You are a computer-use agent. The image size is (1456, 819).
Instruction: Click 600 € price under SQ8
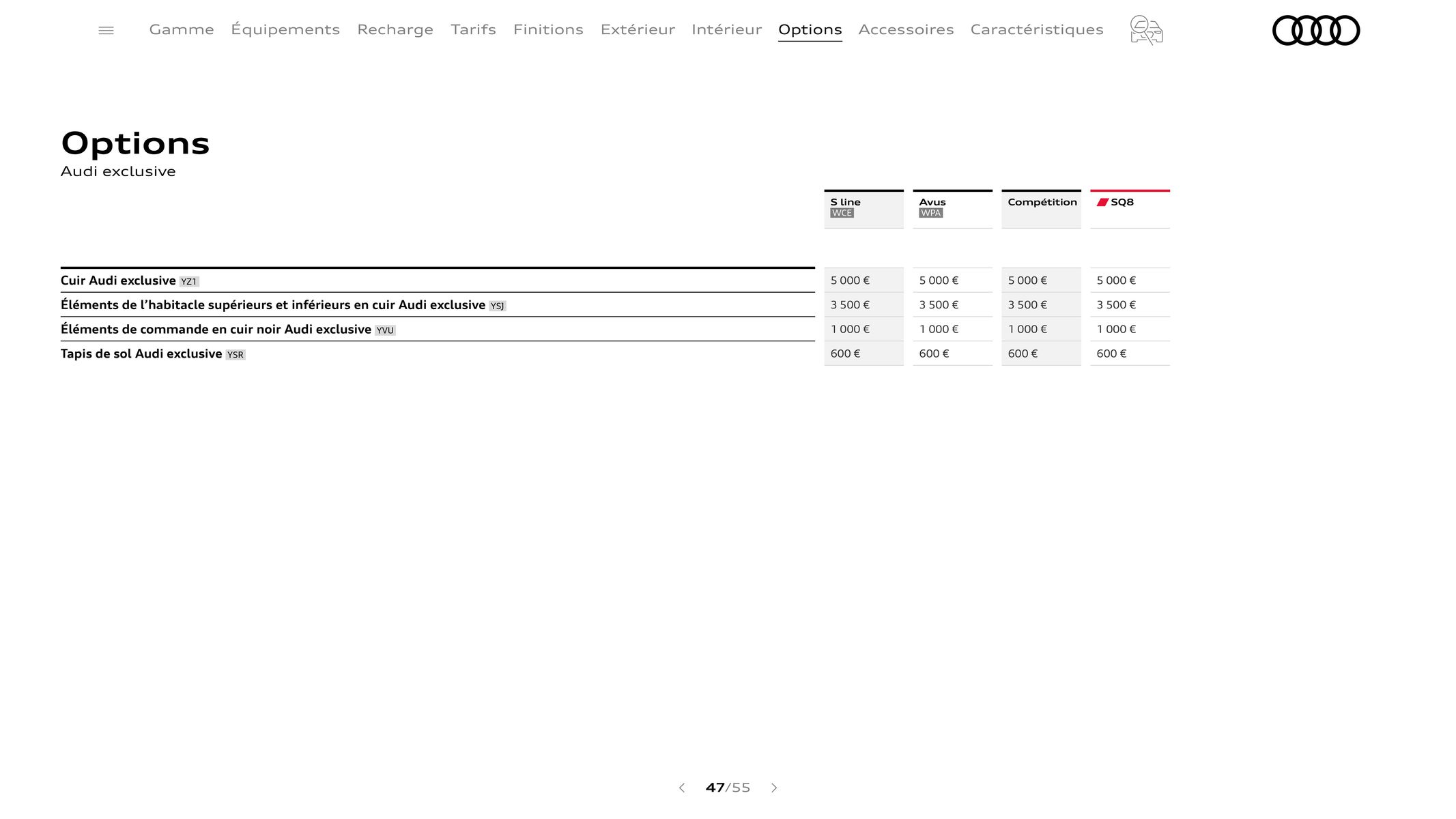point(1111,354)
